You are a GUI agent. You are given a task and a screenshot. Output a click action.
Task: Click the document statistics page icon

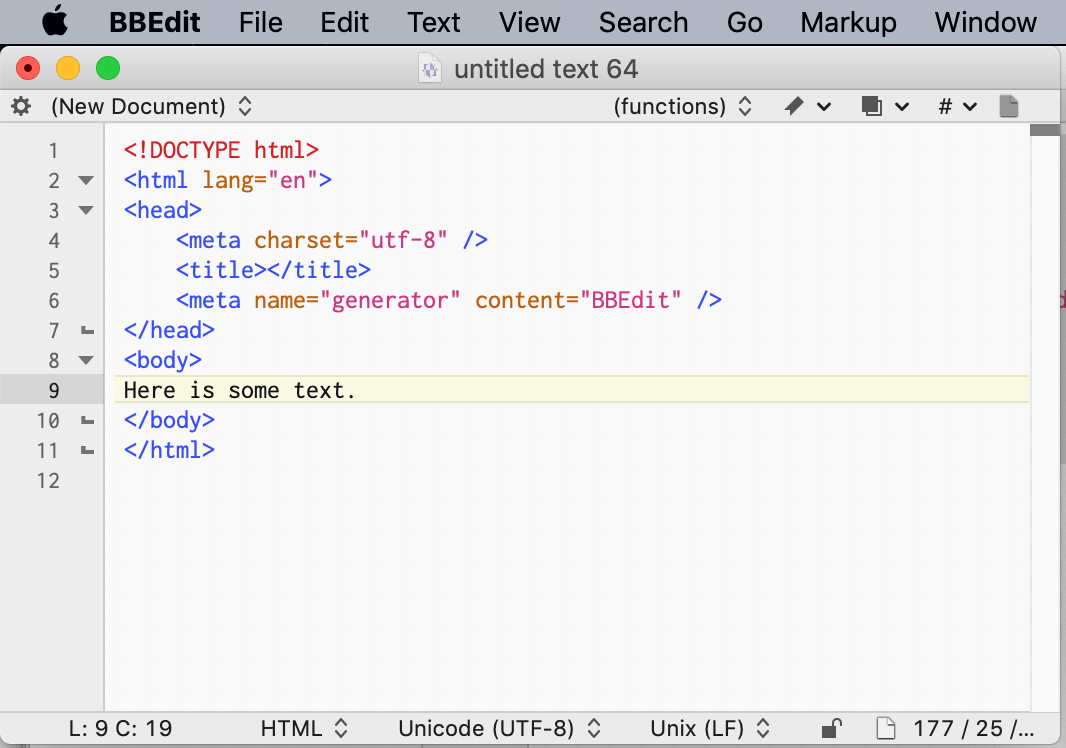click(x=884, y=729)
